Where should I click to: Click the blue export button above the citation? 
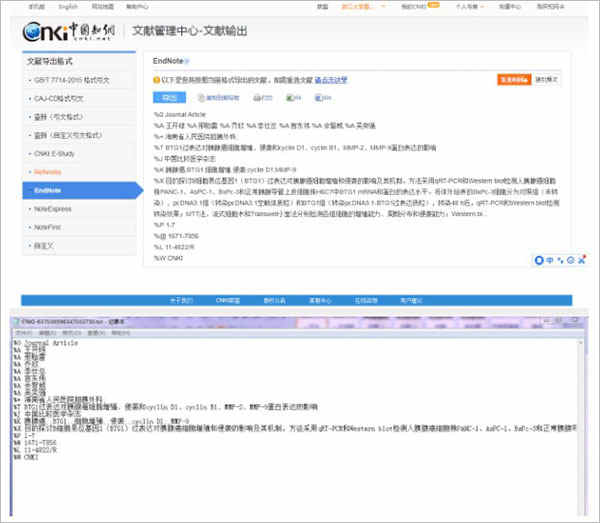click(x=170, y=98)
